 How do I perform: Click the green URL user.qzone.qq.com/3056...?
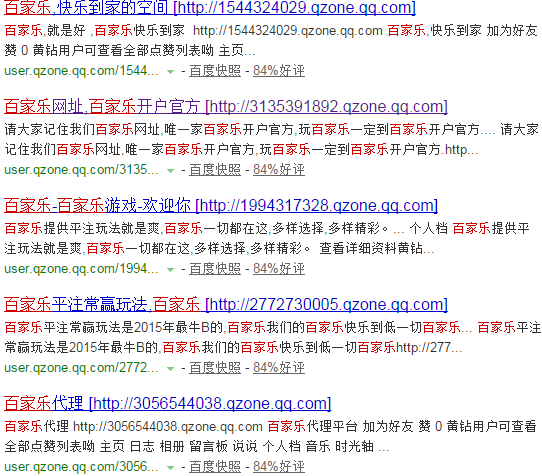81,467
